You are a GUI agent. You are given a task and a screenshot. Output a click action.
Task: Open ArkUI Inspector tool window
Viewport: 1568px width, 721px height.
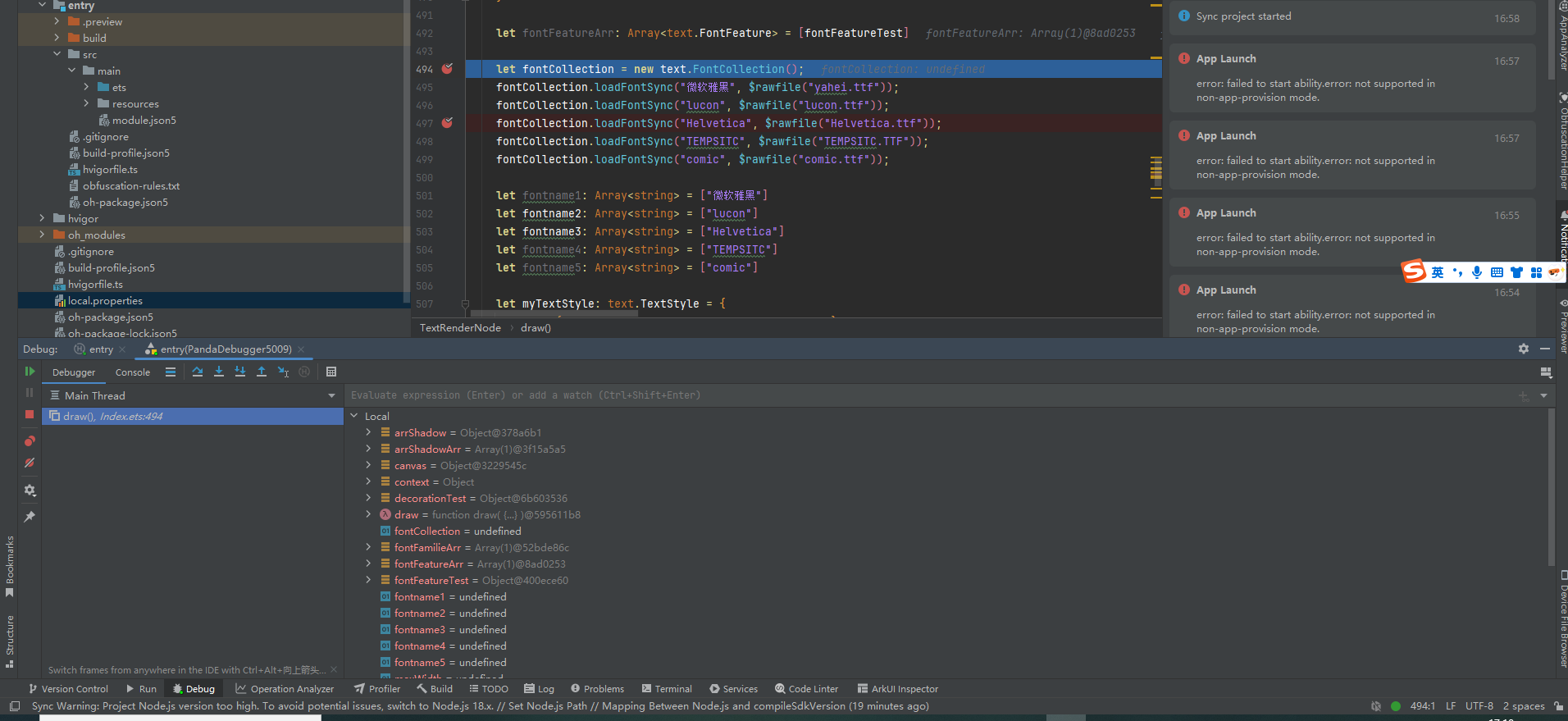(x=898, y=689)
